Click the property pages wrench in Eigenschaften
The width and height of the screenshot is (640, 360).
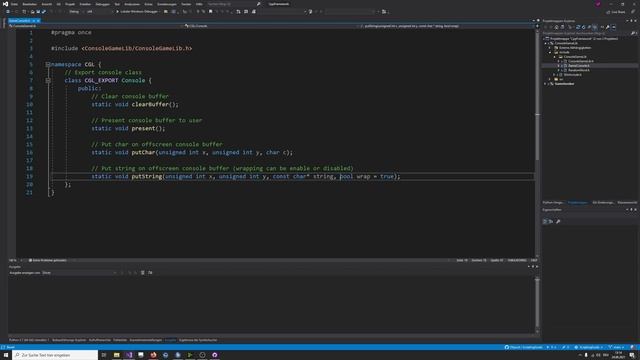[558, 221]
